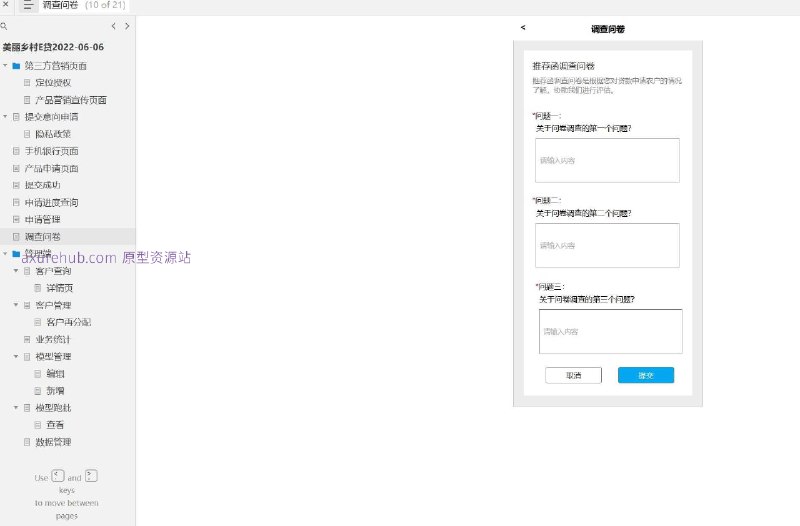This screenshot has width=800, height=526.
Task: Click the 问题二 answer input box
Action: pos(607,245)
